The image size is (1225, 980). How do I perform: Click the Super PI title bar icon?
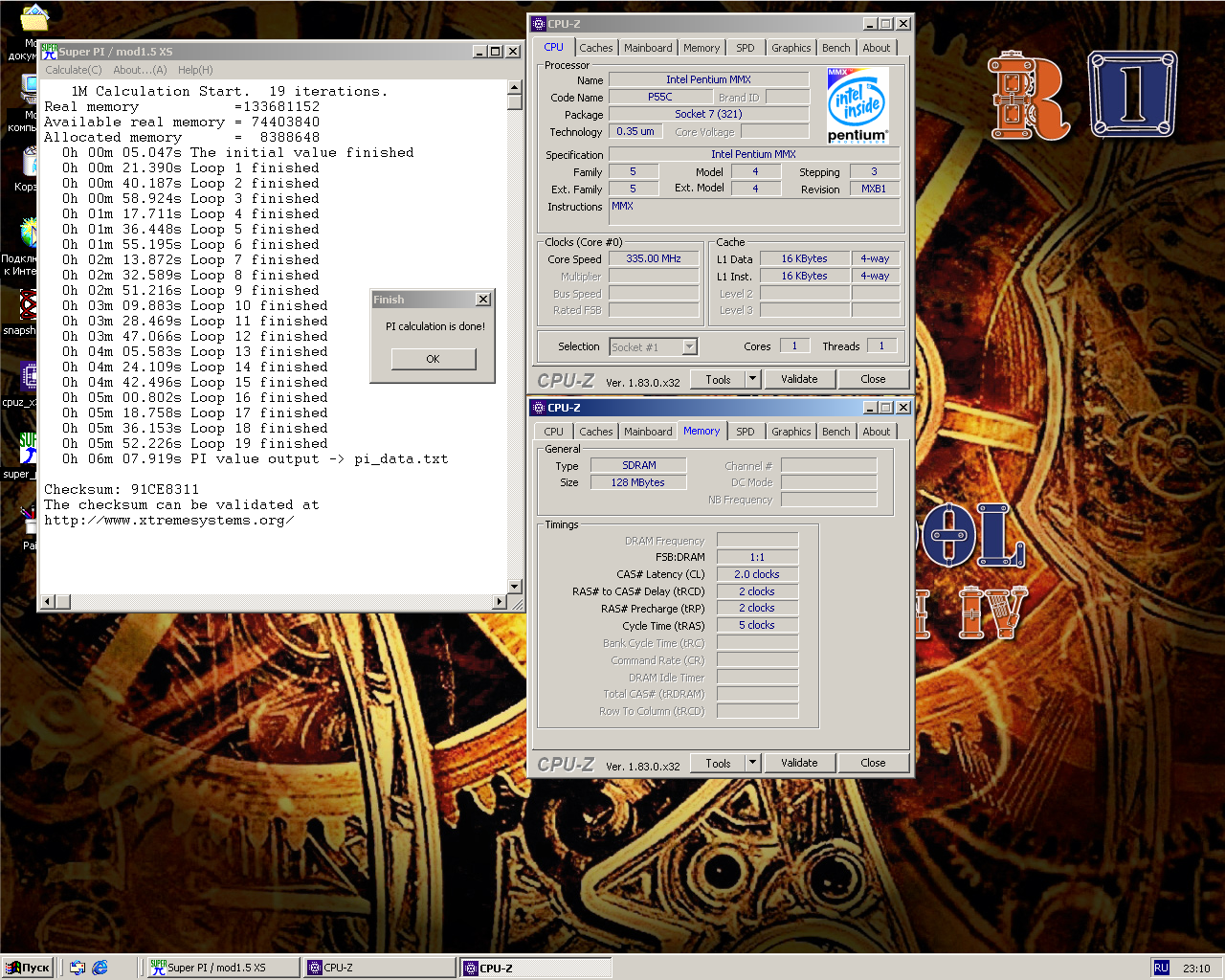click(49, 52)
